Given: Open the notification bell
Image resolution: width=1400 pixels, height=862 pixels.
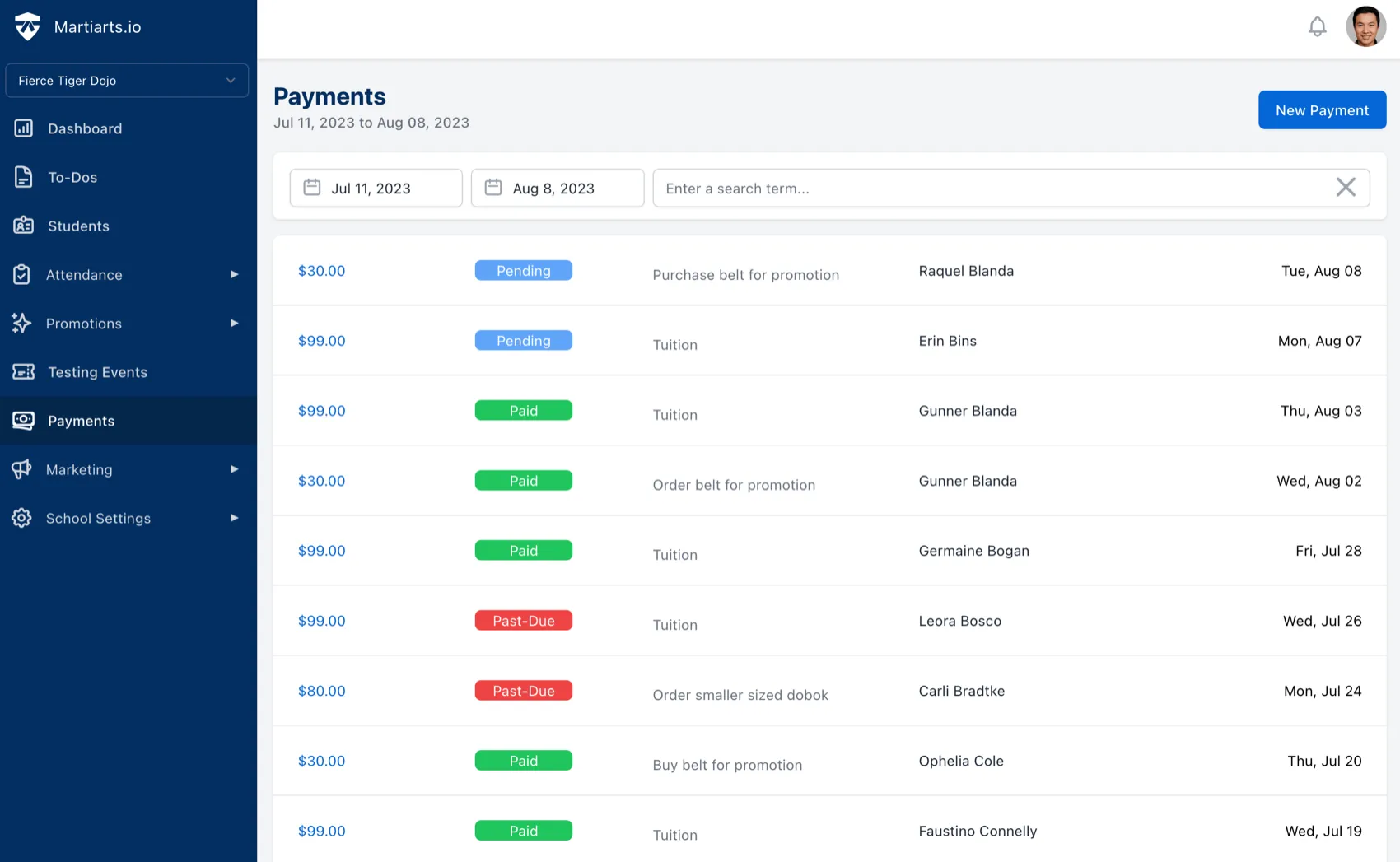Looking at the screenshot, I should pyautogui.click(x=1318, y=26).
